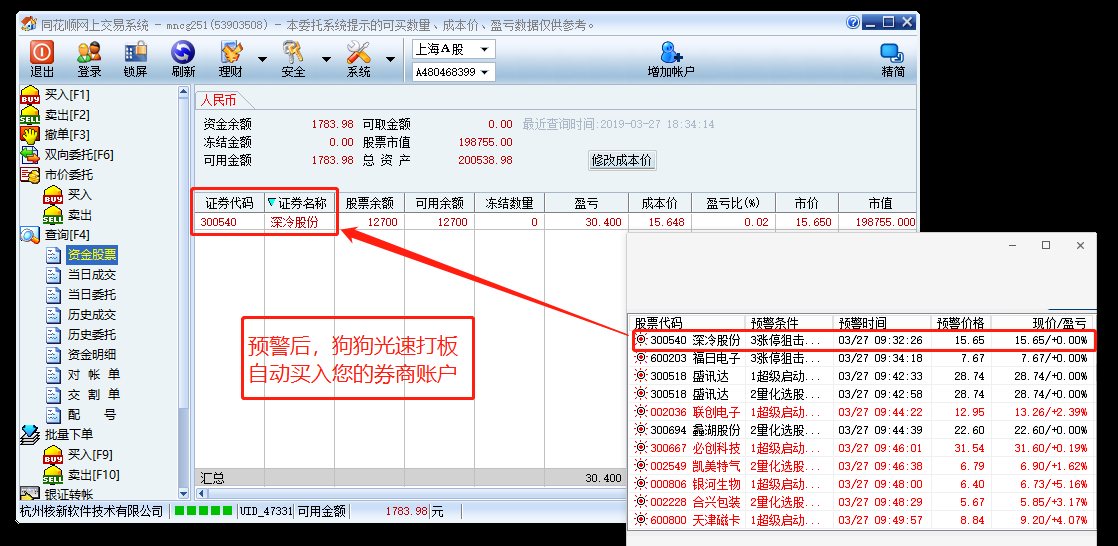The image size is (1118, 546).
Task: Select the 300540 深冷股份 holdings row
Action: [555, 222]
